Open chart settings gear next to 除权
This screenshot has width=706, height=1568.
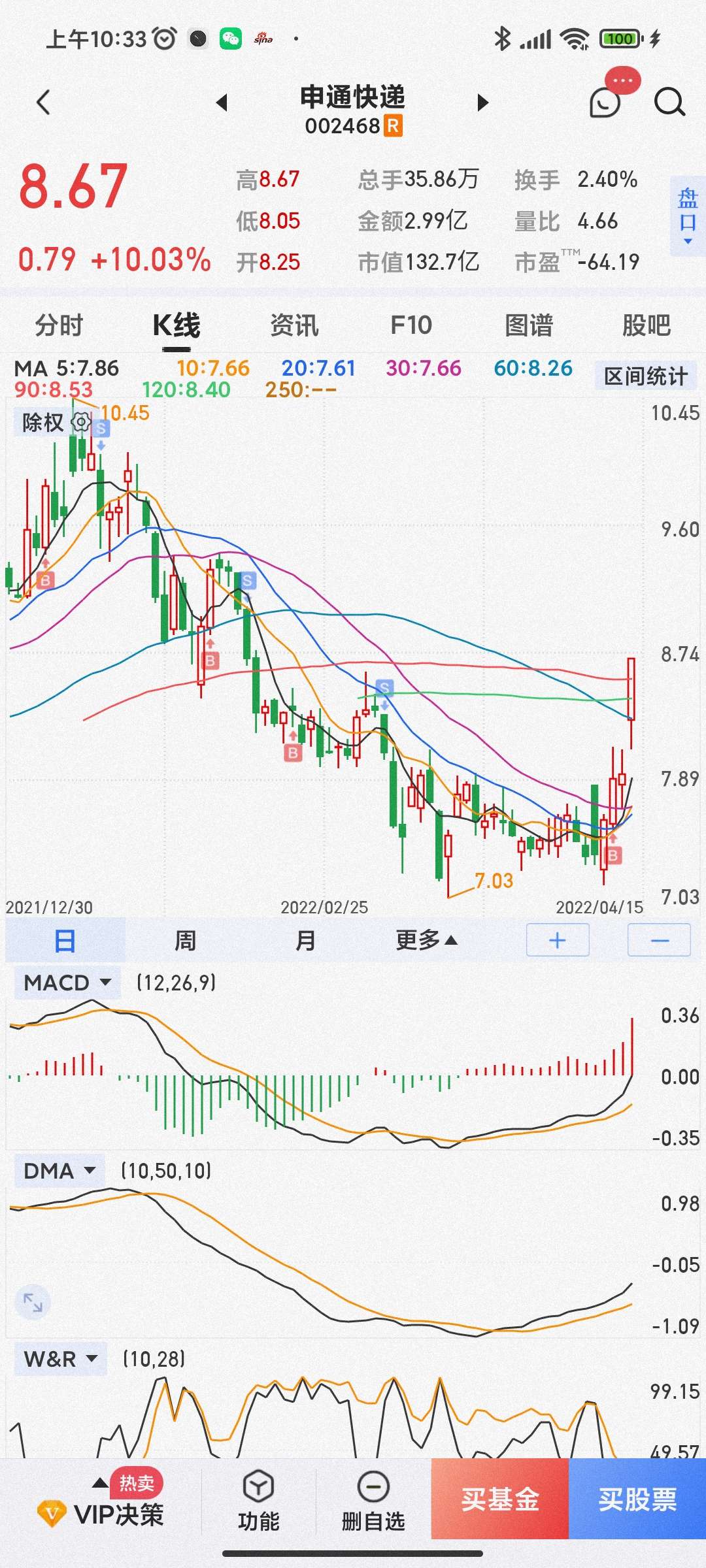81,422
